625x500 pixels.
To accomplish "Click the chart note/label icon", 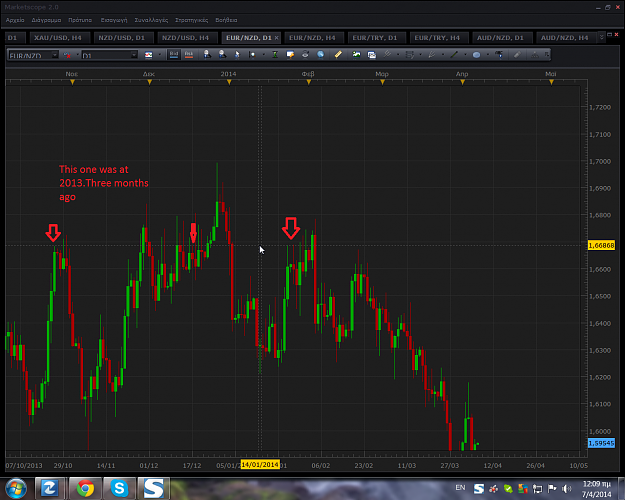I will [290, 54].
